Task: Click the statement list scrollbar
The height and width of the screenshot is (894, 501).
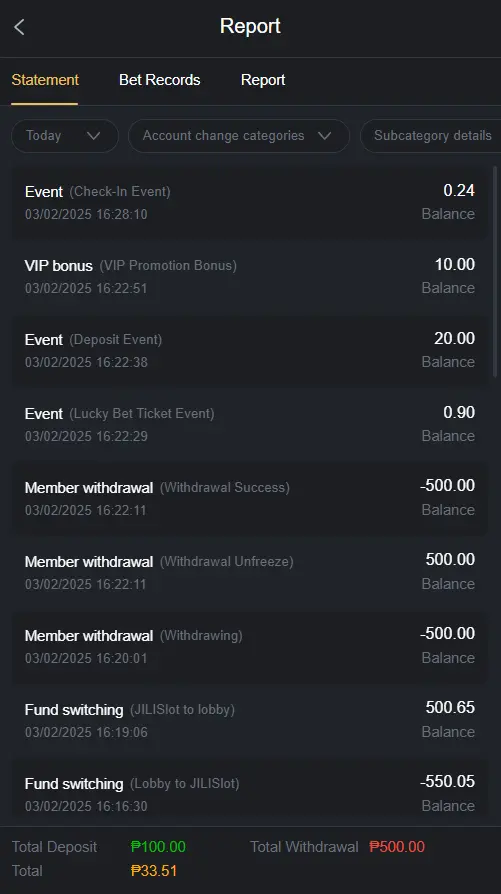Action: [x=495, y=271]
